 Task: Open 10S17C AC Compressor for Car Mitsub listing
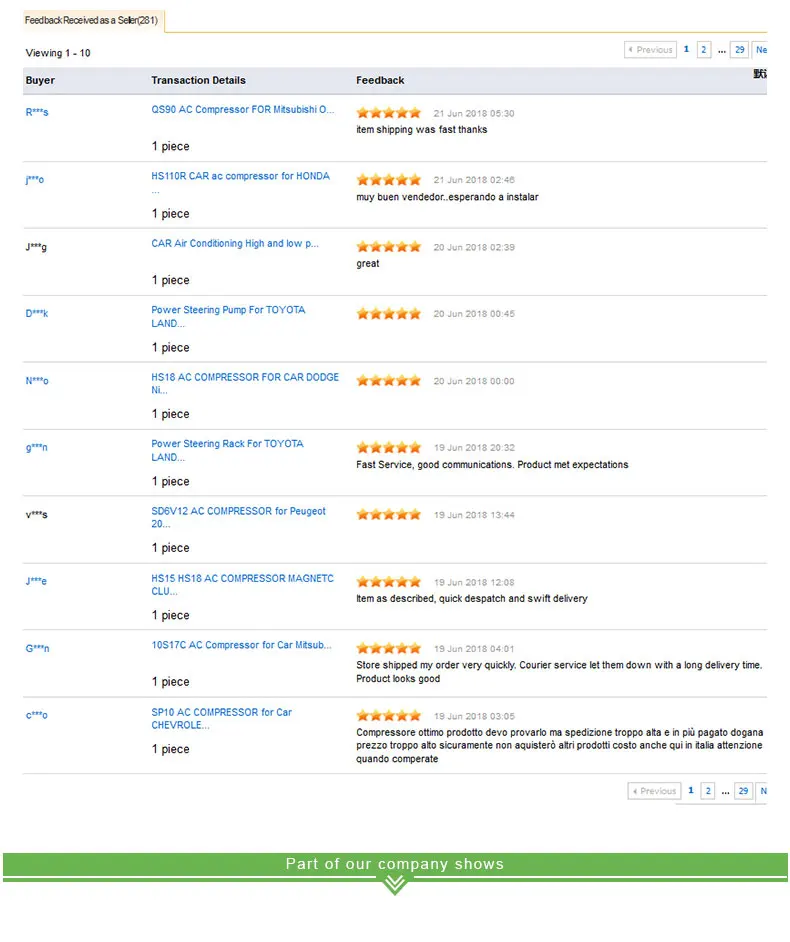[x=241, y=645]
